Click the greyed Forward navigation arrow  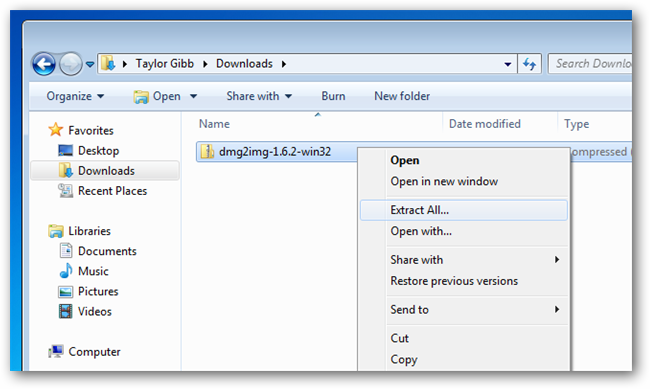tap(70, 64)
